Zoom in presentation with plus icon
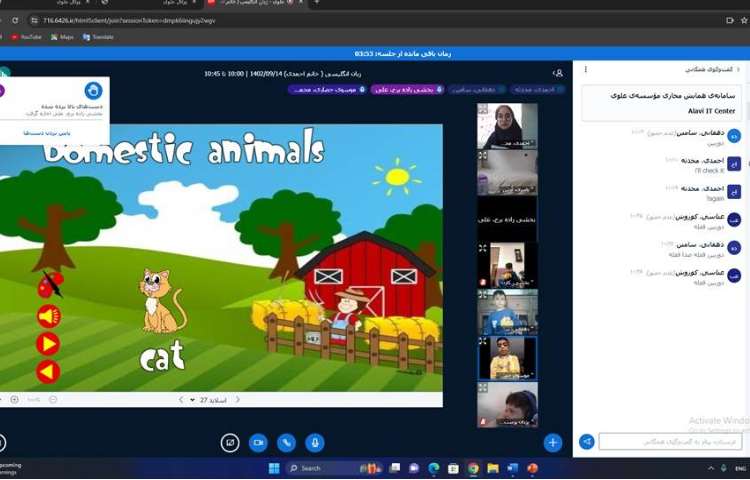 (14, 400)
